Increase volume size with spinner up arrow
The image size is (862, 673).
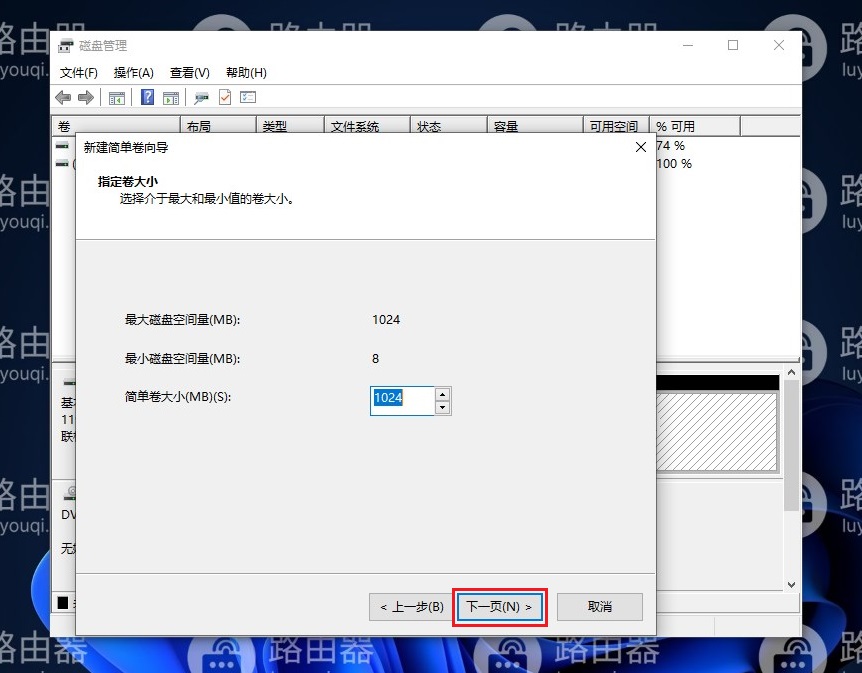(x=443, y=394)
